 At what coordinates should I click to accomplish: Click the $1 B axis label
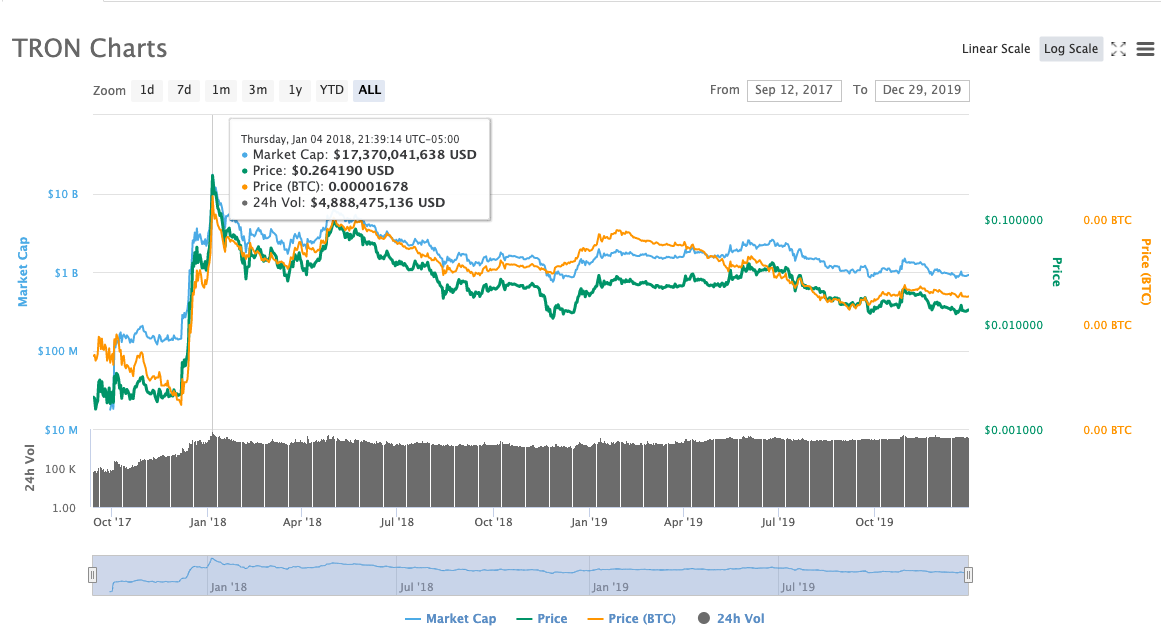pyautogui.click(x=66, y=273)
